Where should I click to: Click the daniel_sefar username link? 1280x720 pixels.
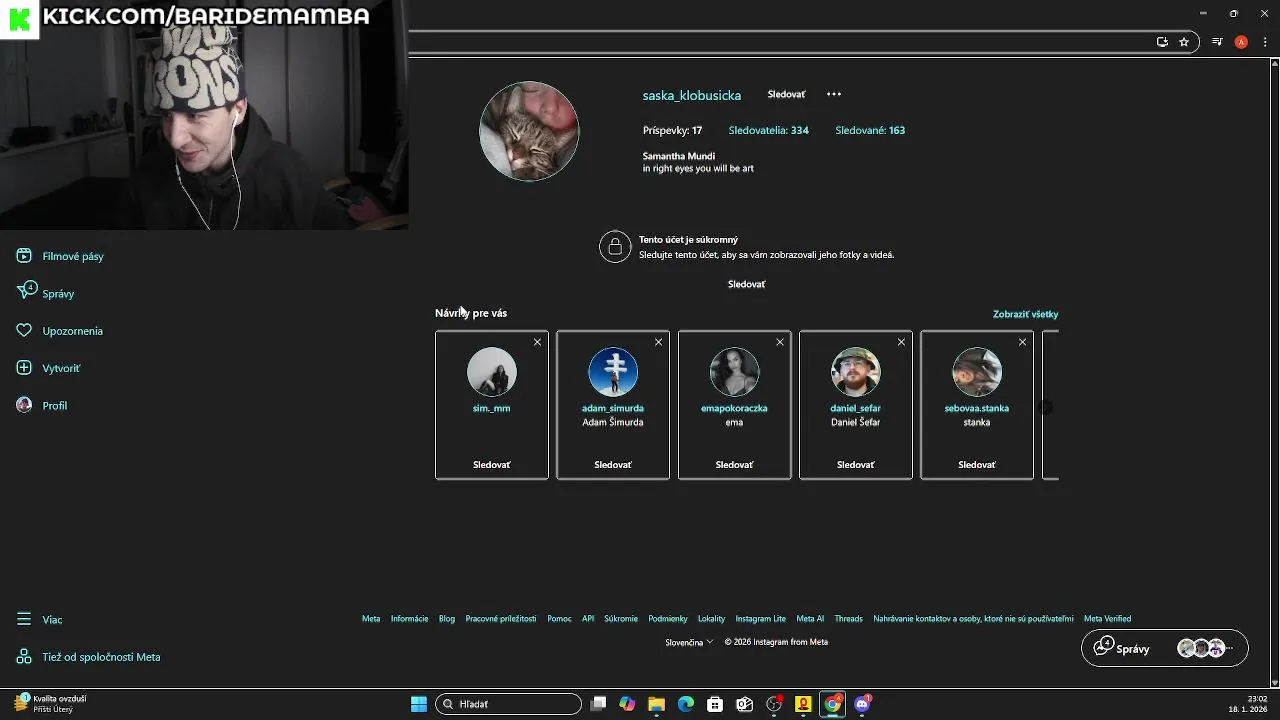(856, 408)
